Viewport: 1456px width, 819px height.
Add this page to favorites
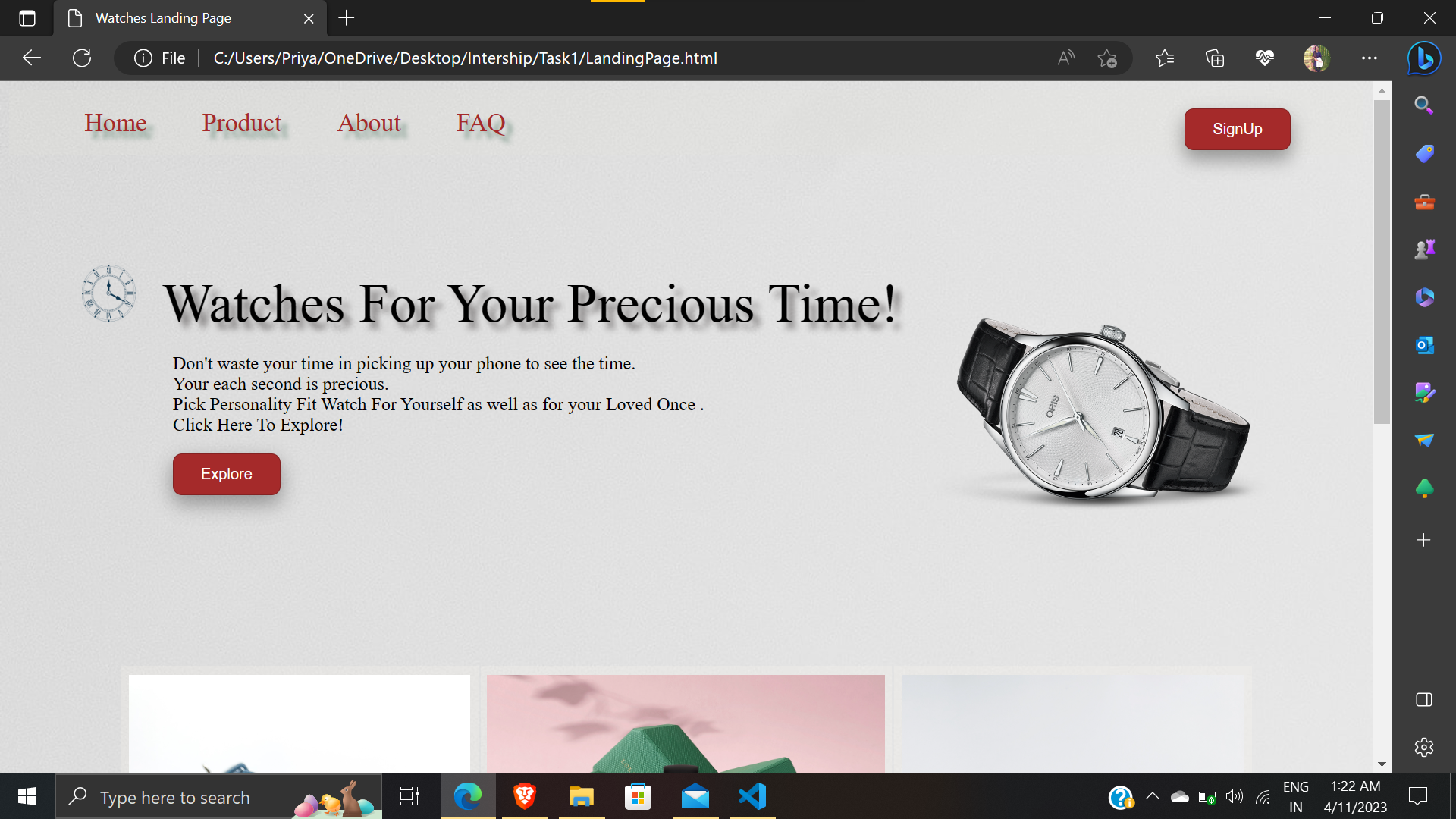1108,58
